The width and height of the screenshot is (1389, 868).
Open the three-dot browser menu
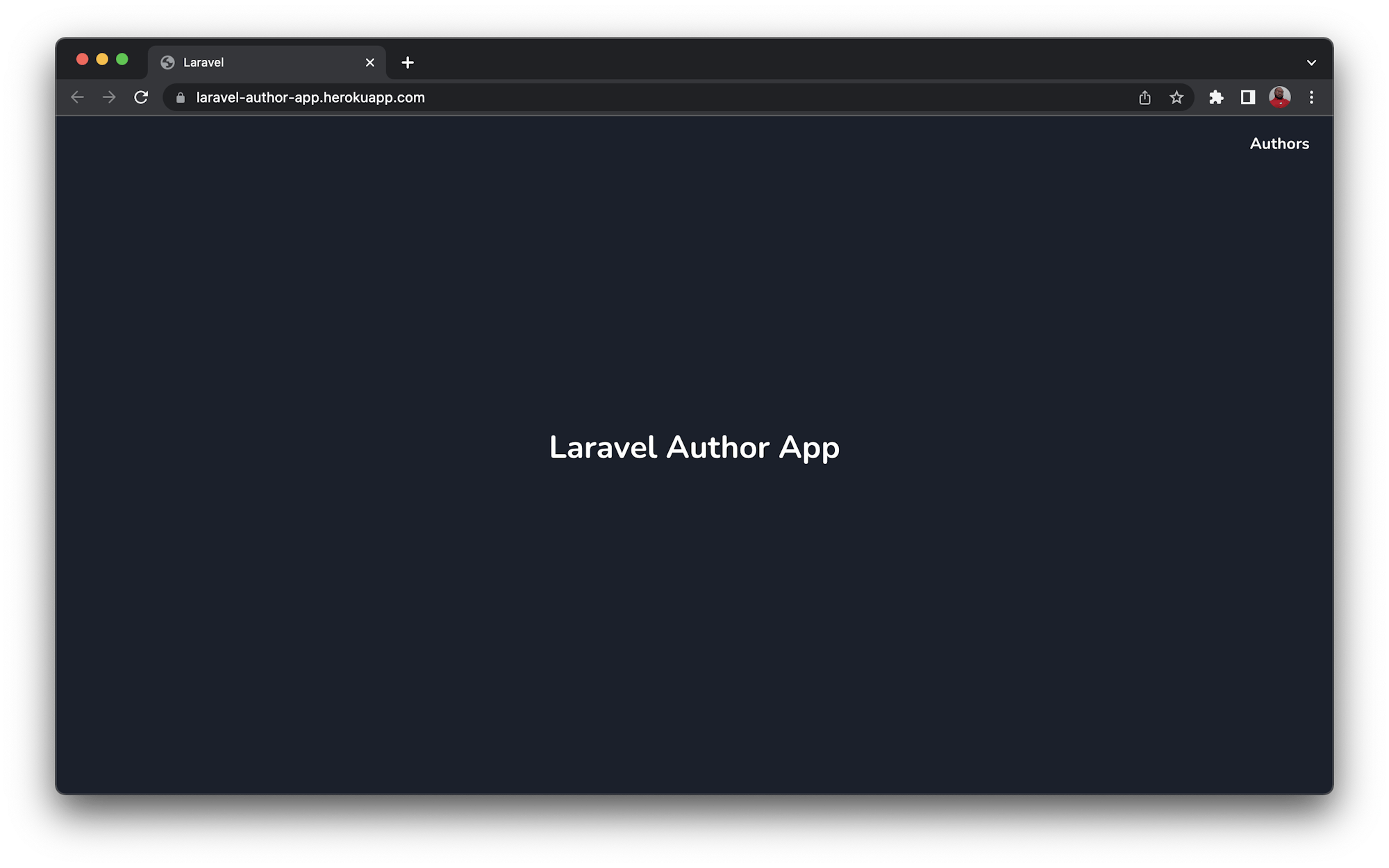1312,97
